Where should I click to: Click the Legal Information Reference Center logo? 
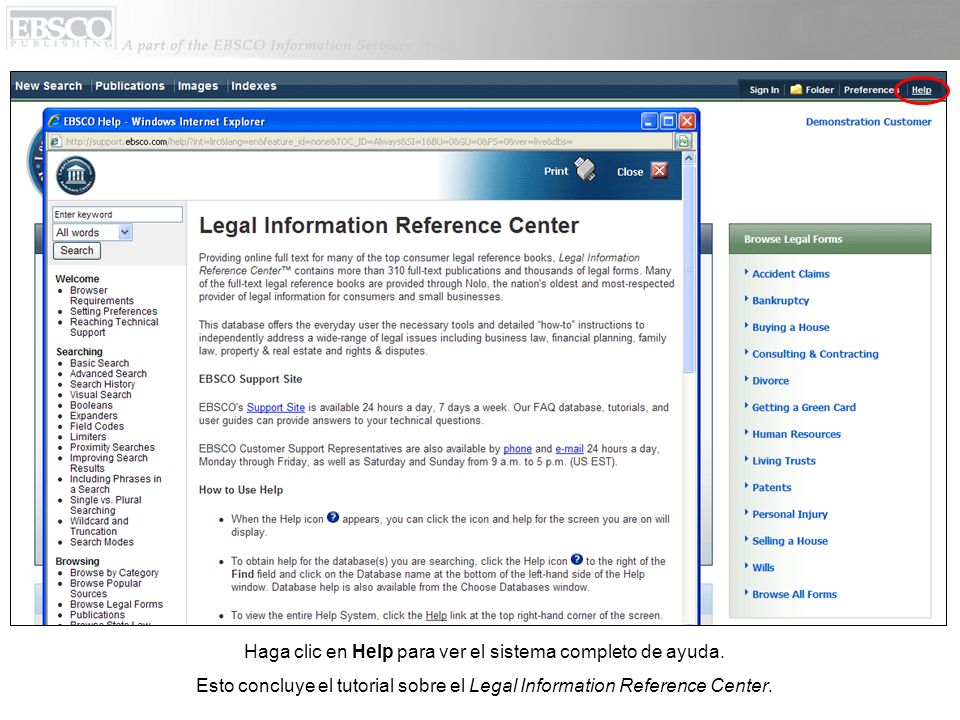75,175
